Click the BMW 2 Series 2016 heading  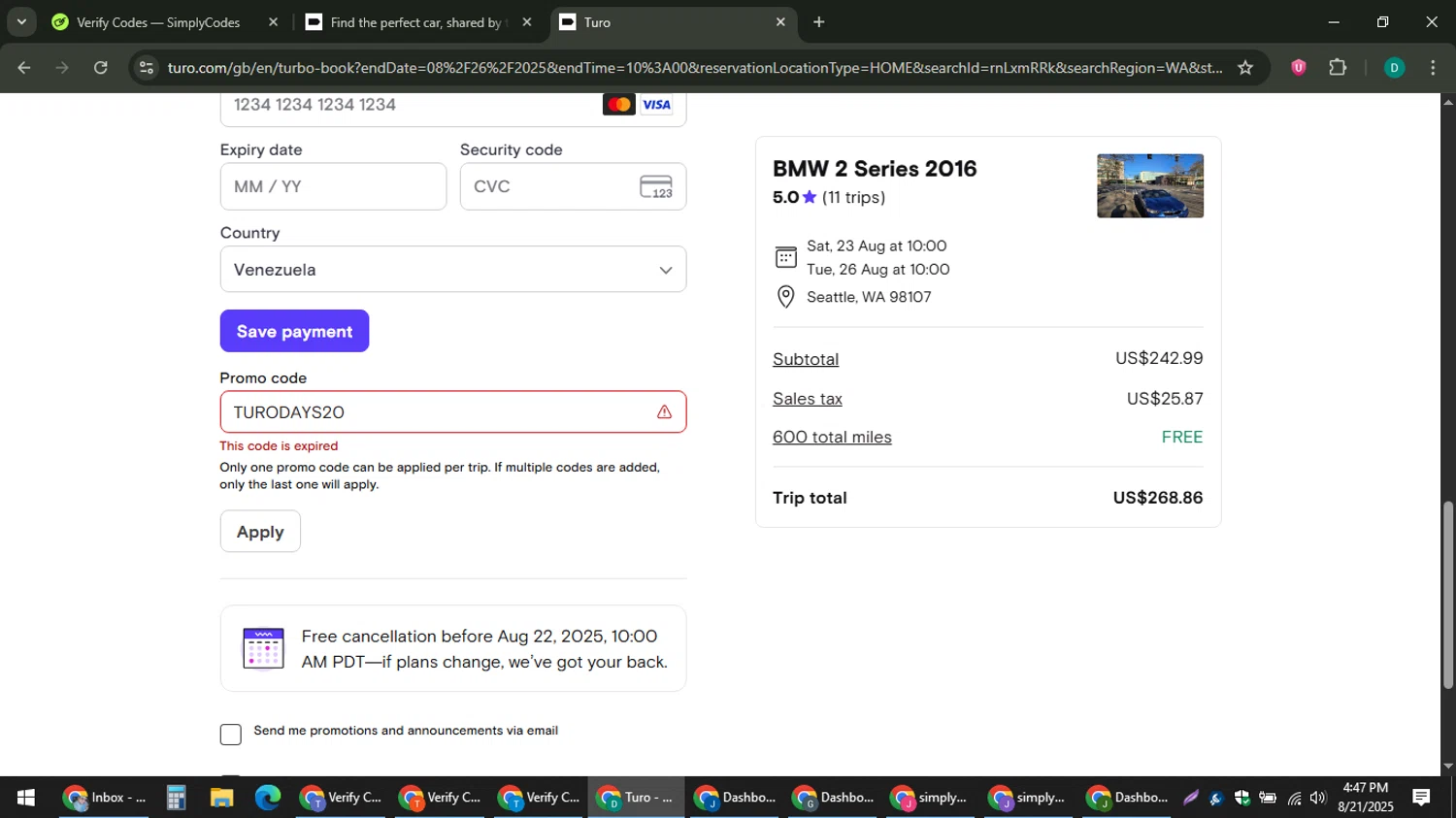[875, 169]
